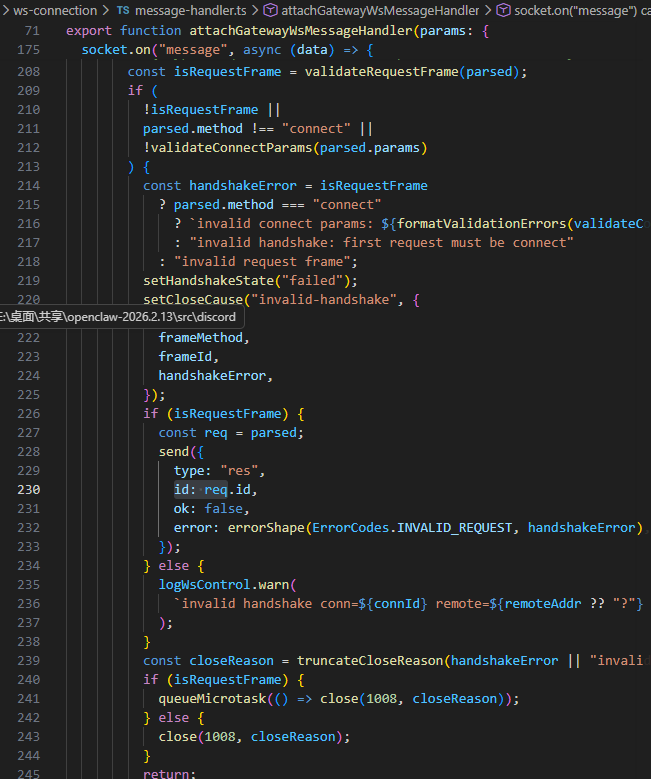Open the message-handler.ts breadcrumb
The height and width of the screenshot is (779, 651).
point(191,10)
